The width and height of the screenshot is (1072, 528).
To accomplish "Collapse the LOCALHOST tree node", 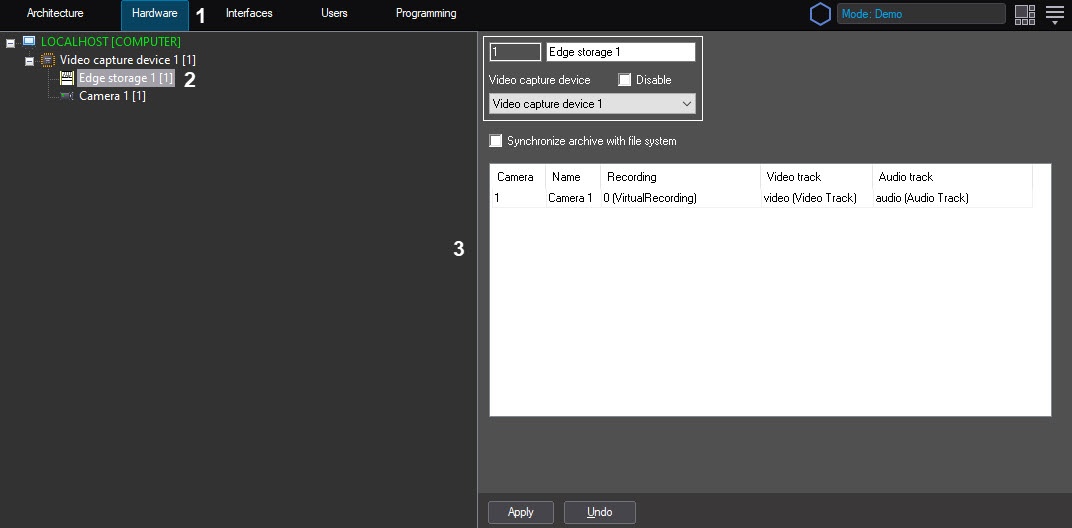I will point(10,43).
